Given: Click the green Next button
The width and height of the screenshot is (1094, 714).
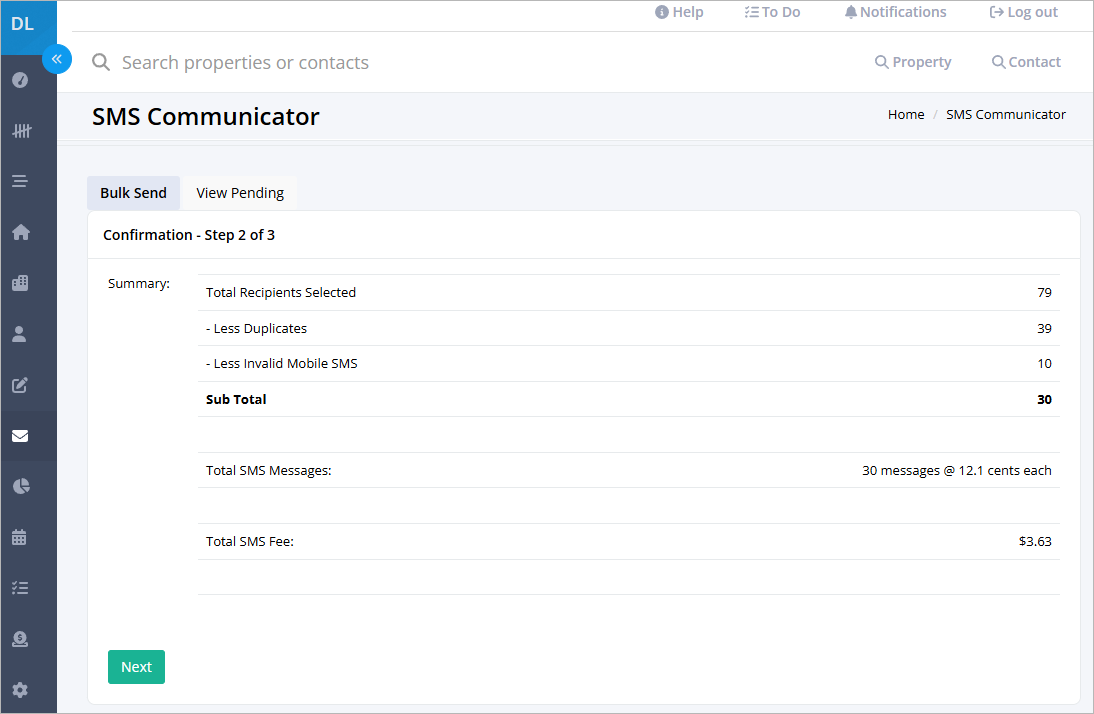Looking at the screenshot, I should (x=136, y=667).
